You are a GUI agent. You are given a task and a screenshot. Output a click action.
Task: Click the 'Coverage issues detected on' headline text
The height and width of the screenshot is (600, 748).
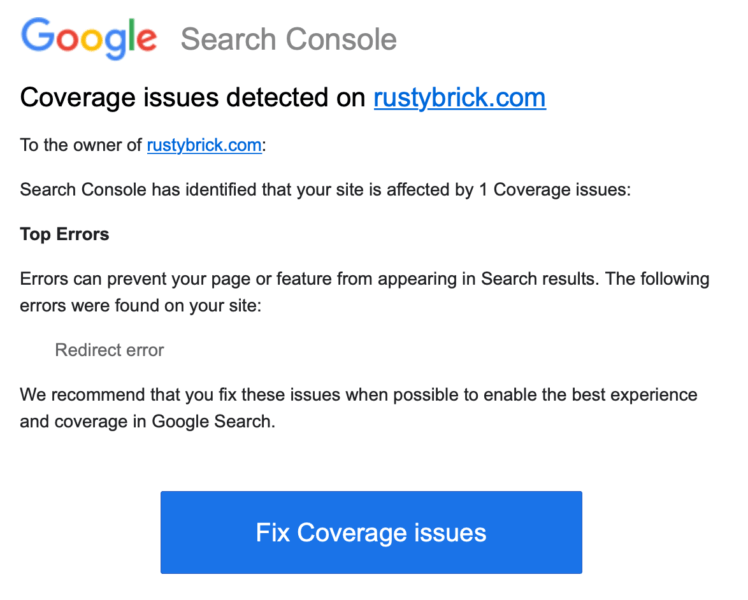click(x=194, y=98)
